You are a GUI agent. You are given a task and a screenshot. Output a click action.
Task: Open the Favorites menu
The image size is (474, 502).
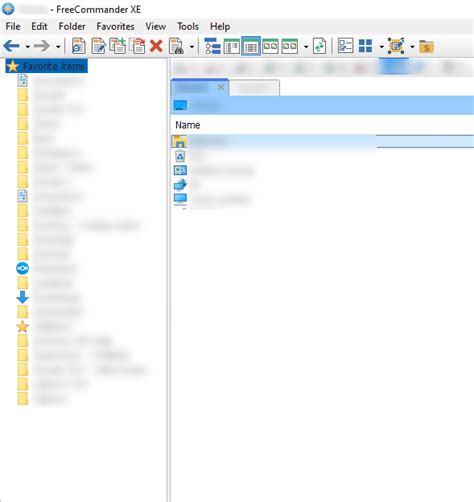[115, 26]
